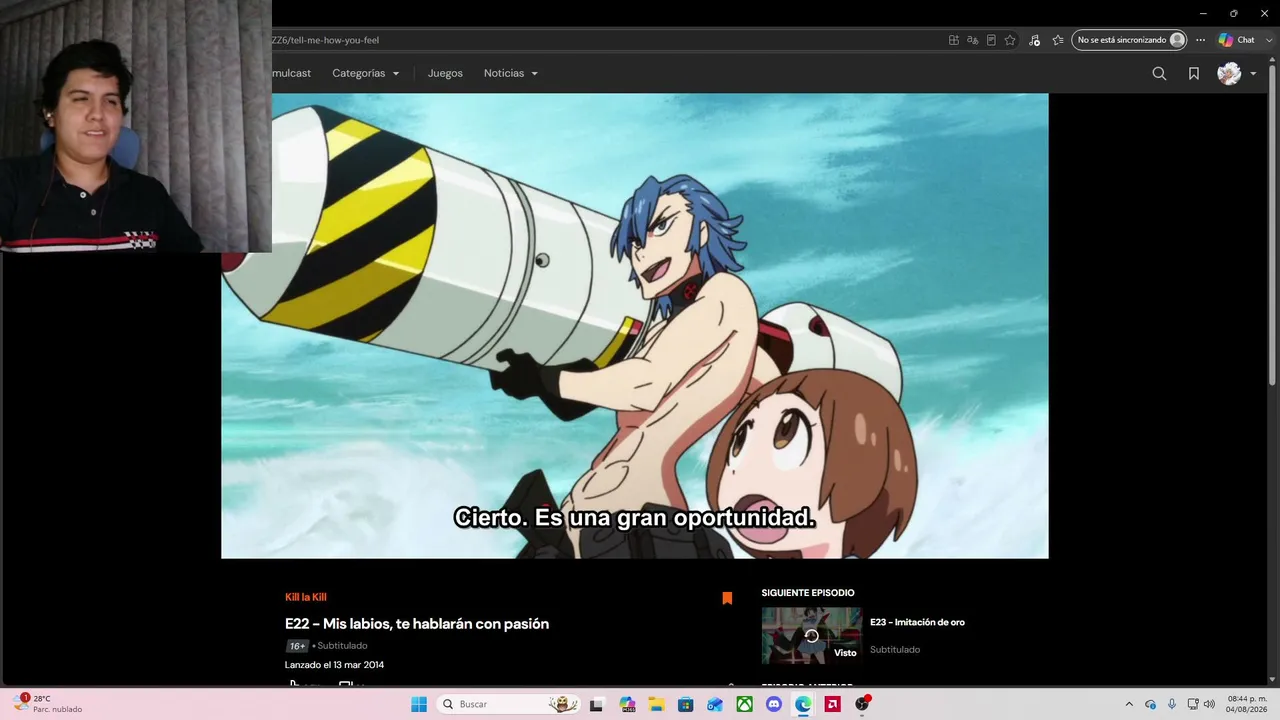Click the 'Lanzado el 13 mar 2014' text
This screenshot has height=720, width=1280.
[x=334, y=665]
